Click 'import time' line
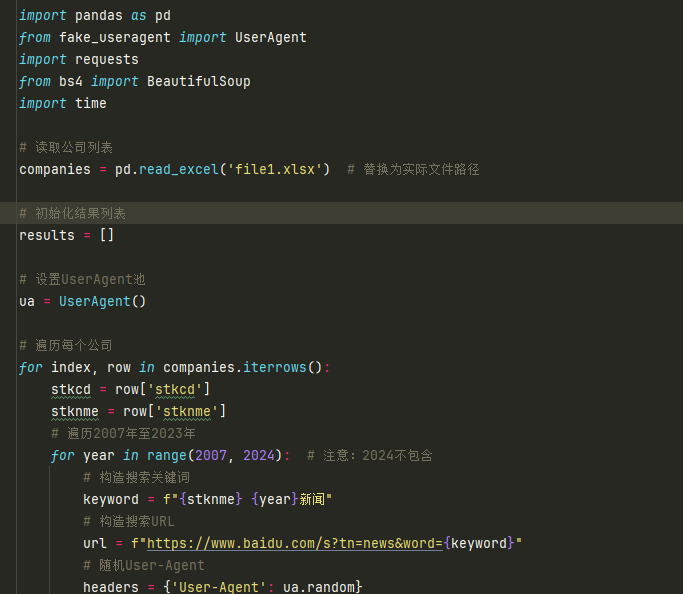The height and width of the screenshot is (594, 683). (63, 104)
